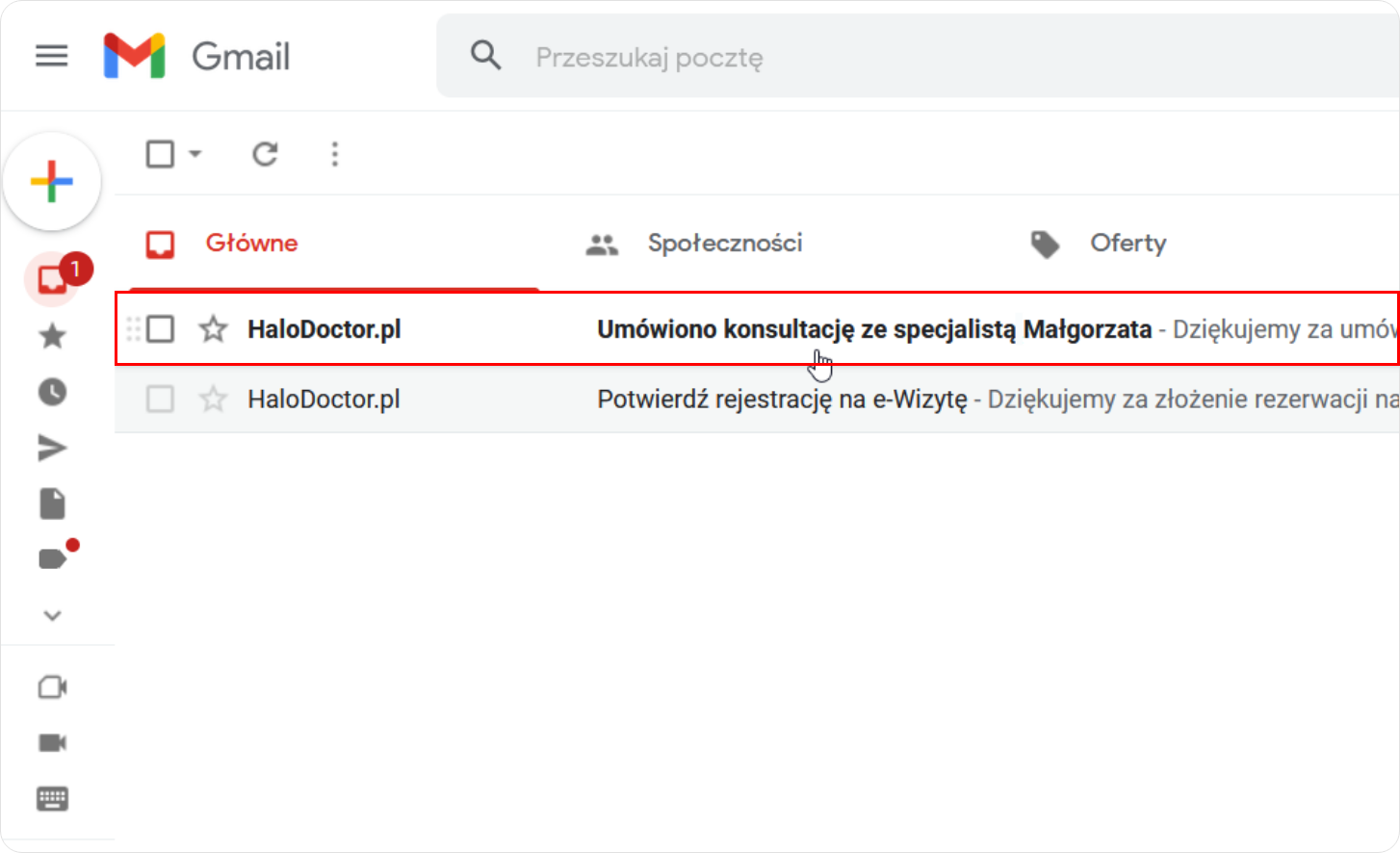Open the select-all dropdown arrow
The width and height of the screenshot is (1400, 853).
click(195, 154)
